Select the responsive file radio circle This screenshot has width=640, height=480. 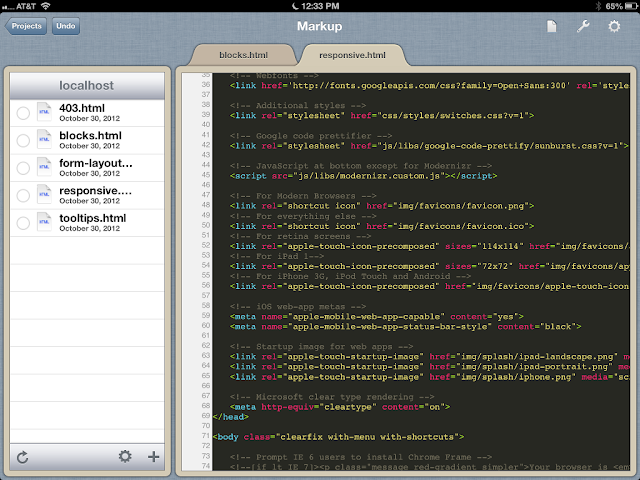(23, 196)
